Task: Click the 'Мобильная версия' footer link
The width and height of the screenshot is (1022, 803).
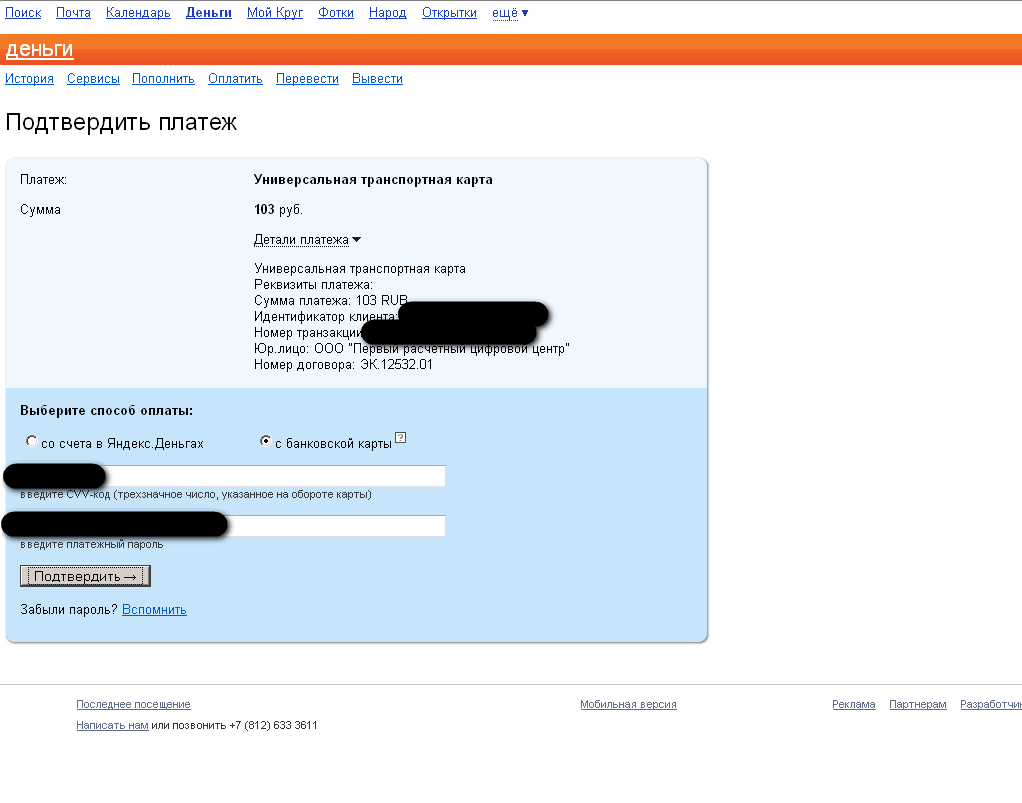Action: click(x=628, y=705)
